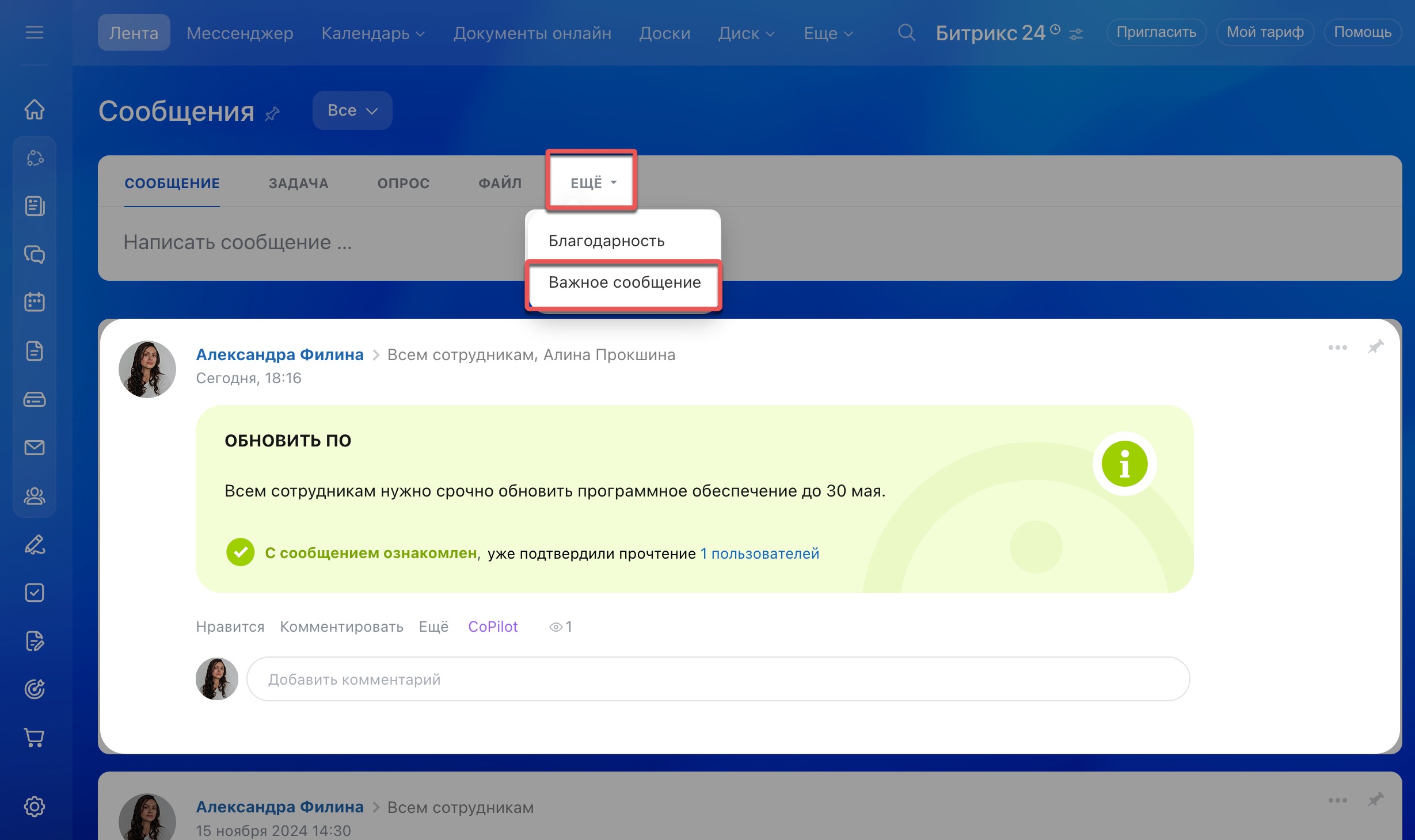Click Комментировать under the post

tap(341, 627)
